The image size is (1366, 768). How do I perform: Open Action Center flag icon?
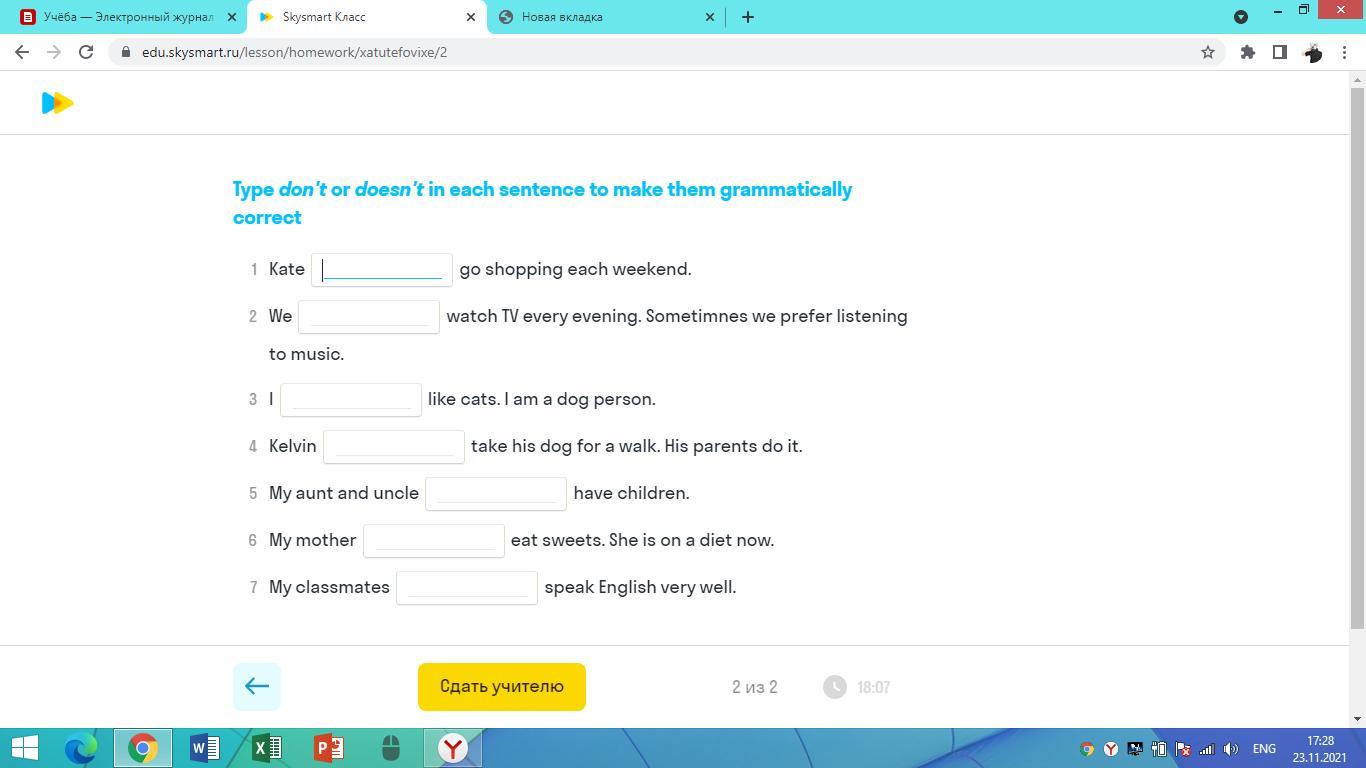1183,749
